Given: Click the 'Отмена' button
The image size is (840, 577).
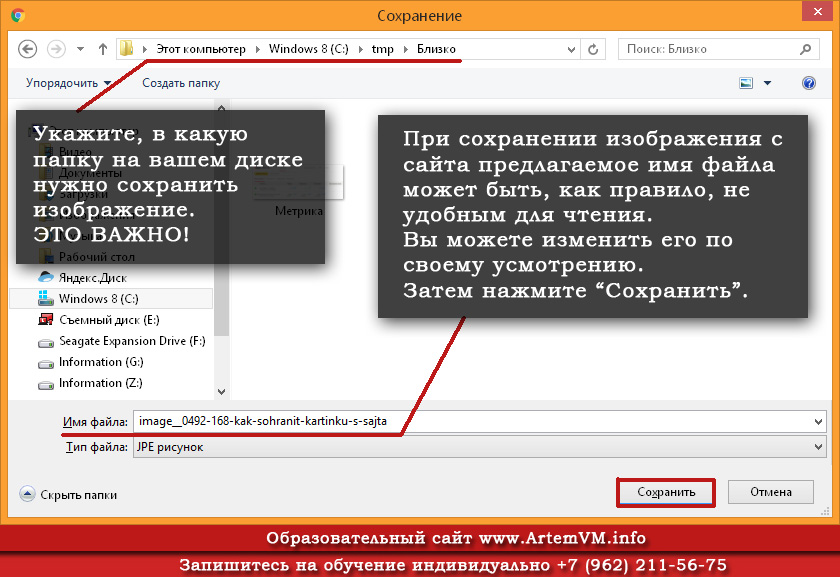Looking at the screenshot, I should click(x=771, y=492).
